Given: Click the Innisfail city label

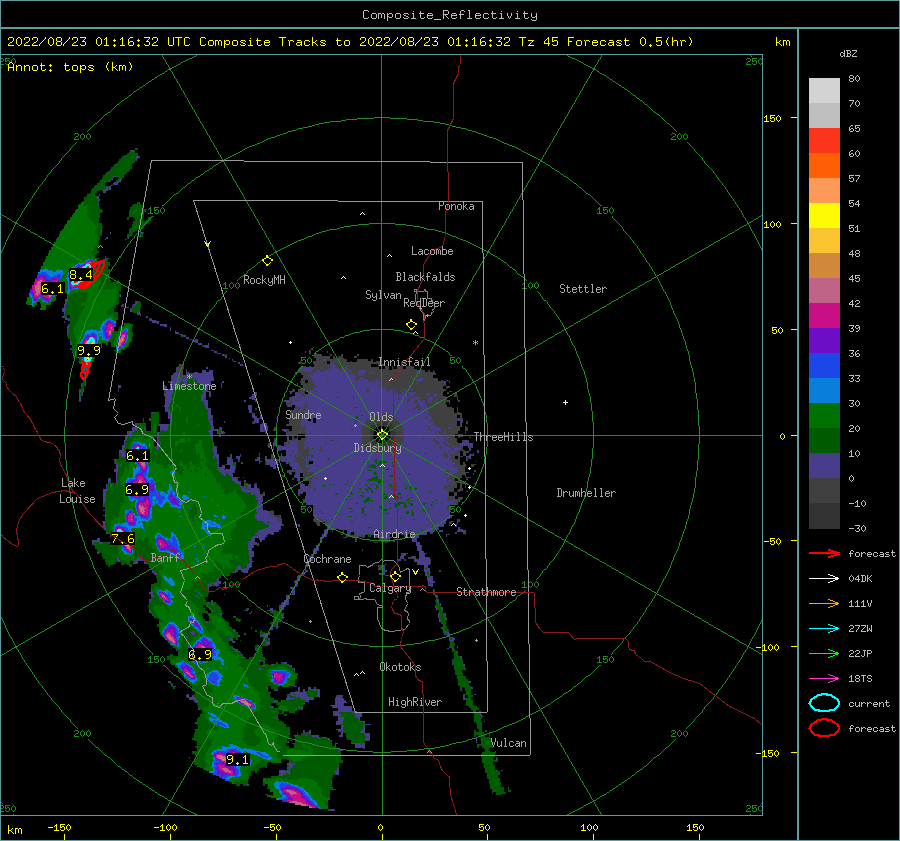Looking at the screenshot, I should point(404,362).
